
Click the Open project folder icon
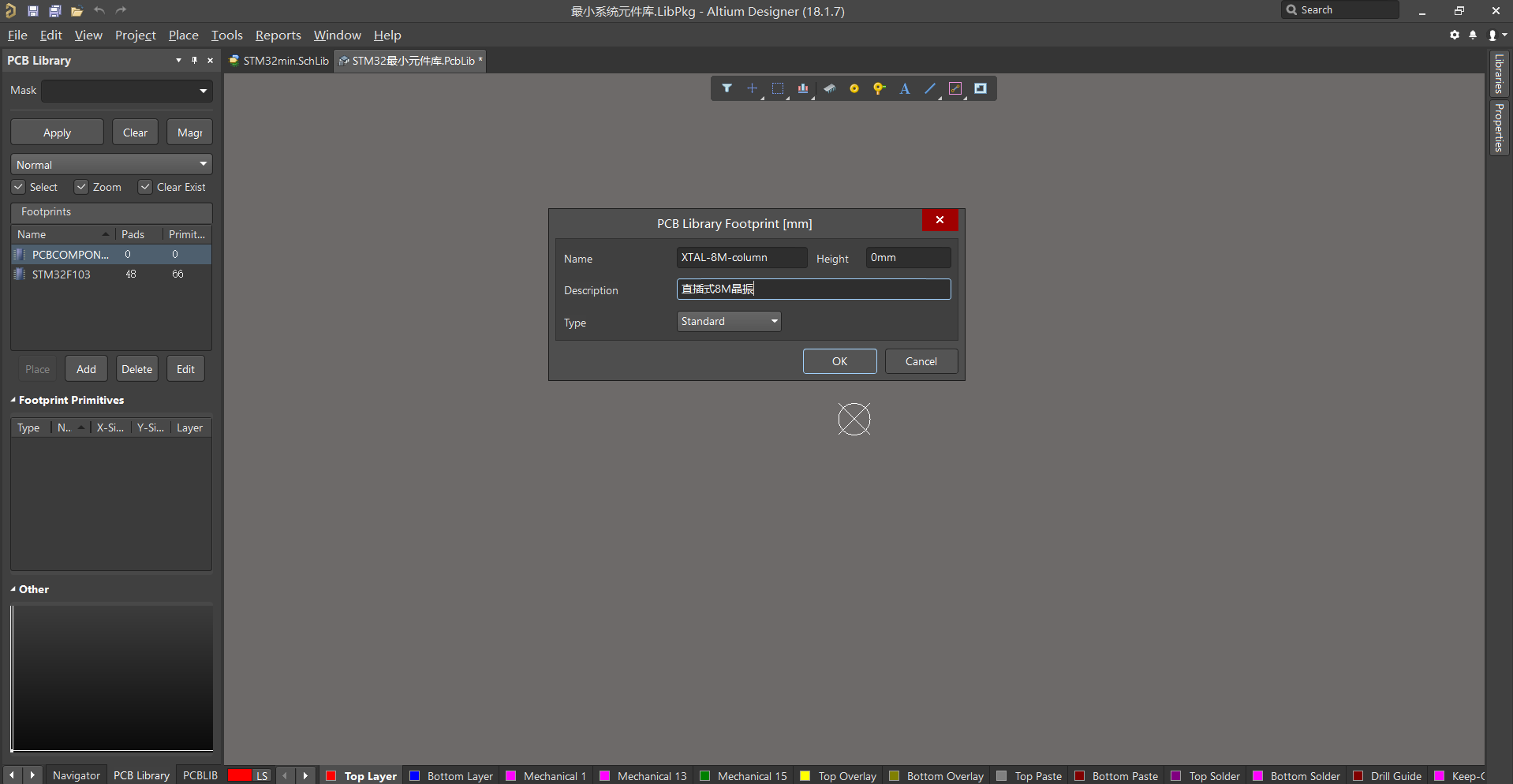(x=77, y=11)
